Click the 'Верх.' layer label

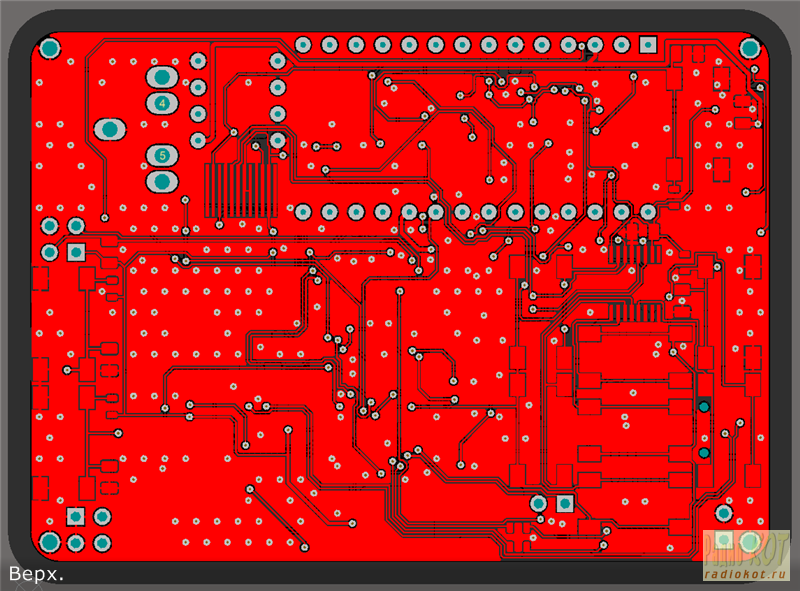click(37, 574)
